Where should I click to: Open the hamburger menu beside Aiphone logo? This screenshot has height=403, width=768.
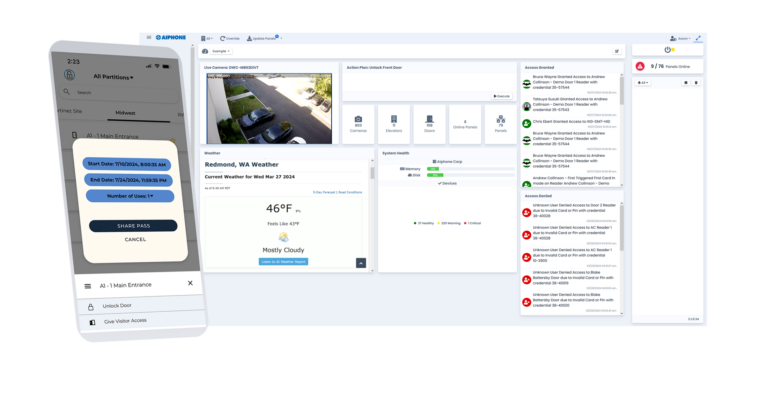pyautogui.click(x=149, y=37)
